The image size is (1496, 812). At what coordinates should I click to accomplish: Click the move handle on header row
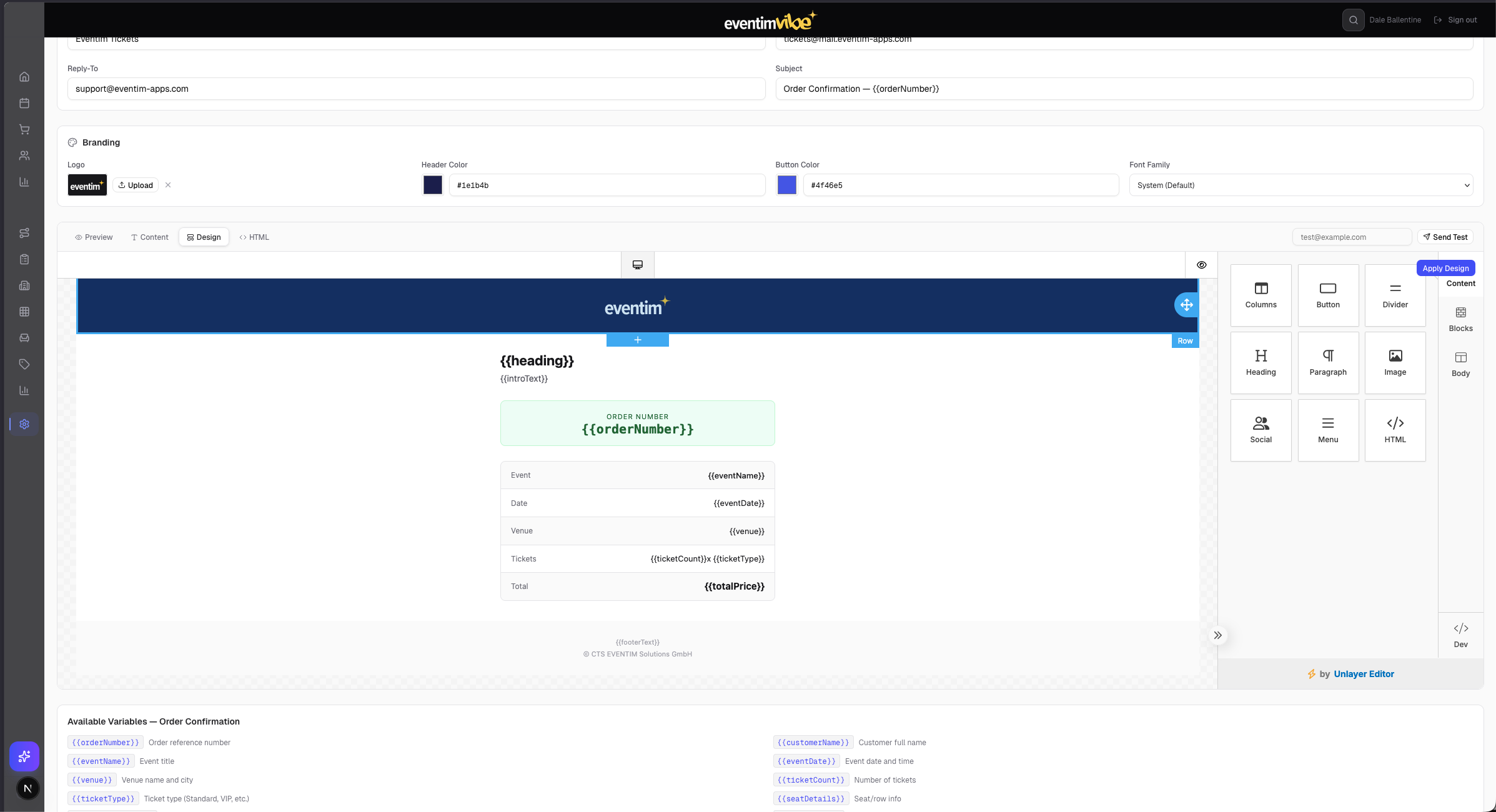1186,305
